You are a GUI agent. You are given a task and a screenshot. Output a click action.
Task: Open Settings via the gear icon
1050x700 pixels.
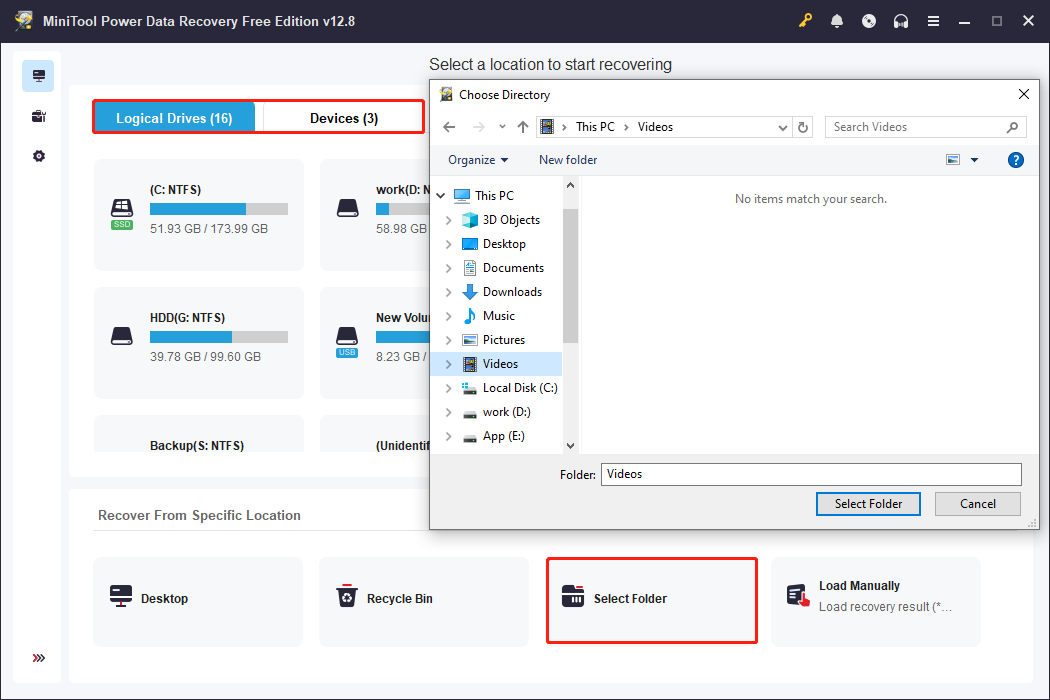tap(38, 155)
